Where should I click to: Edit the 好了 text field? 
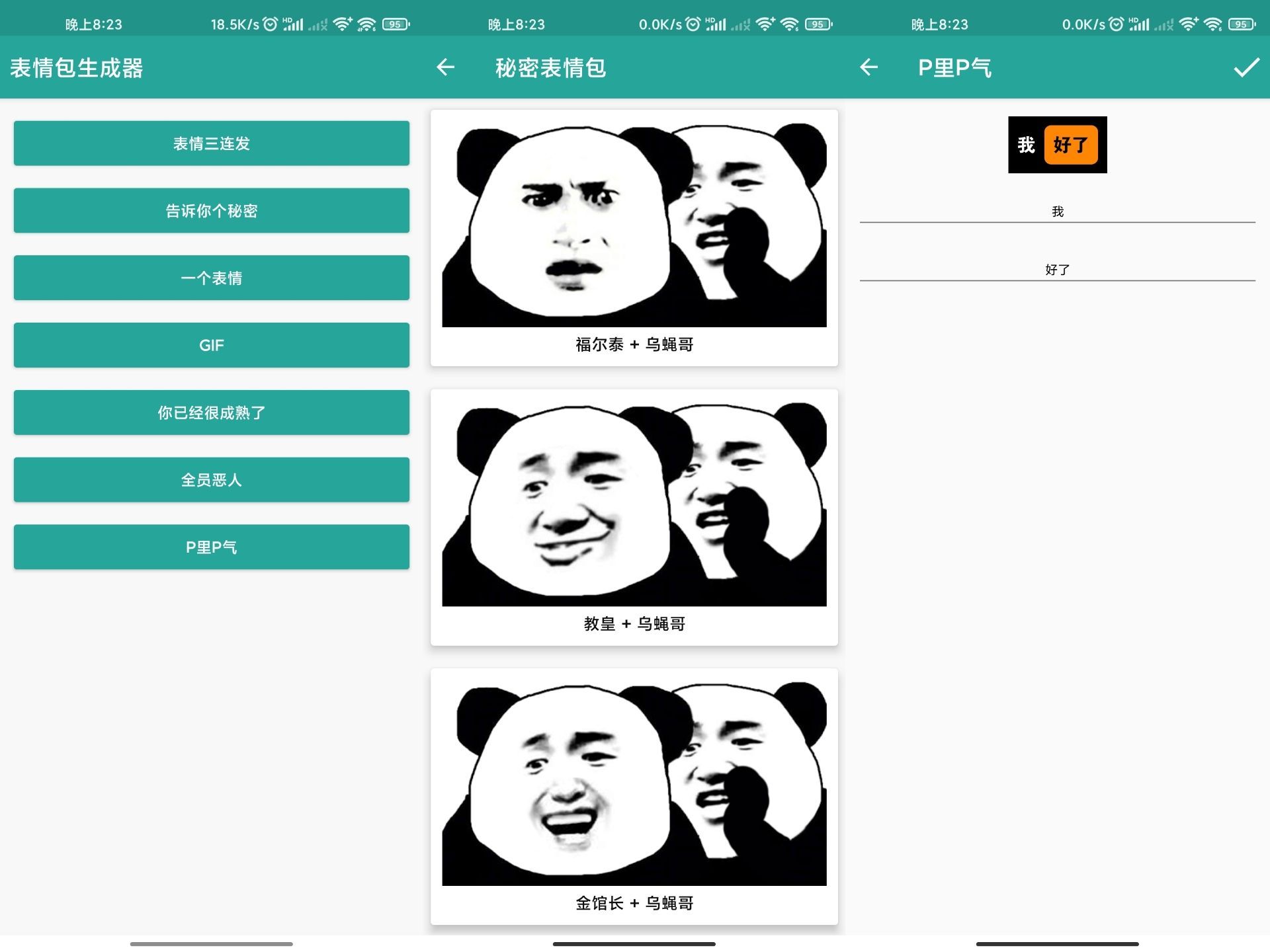pyautogui.click(x=1057, y=270)
